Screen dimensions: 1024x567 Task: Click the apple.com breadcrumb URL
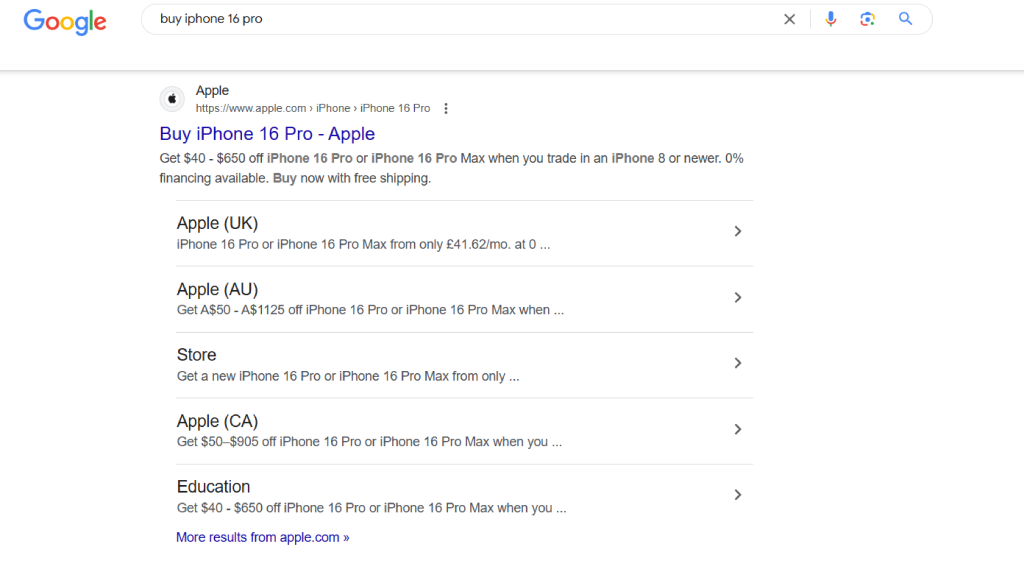[313, 108]
